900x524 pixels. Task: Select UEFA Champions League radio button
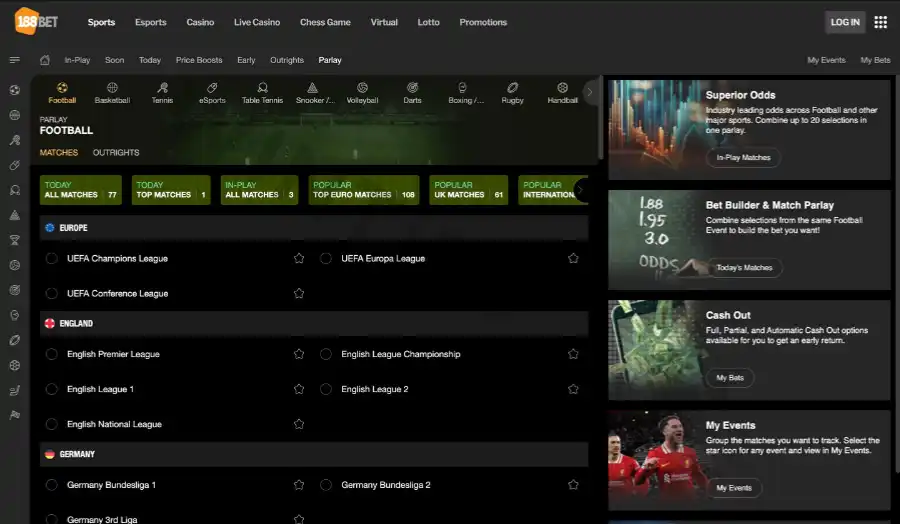point(52,258)
